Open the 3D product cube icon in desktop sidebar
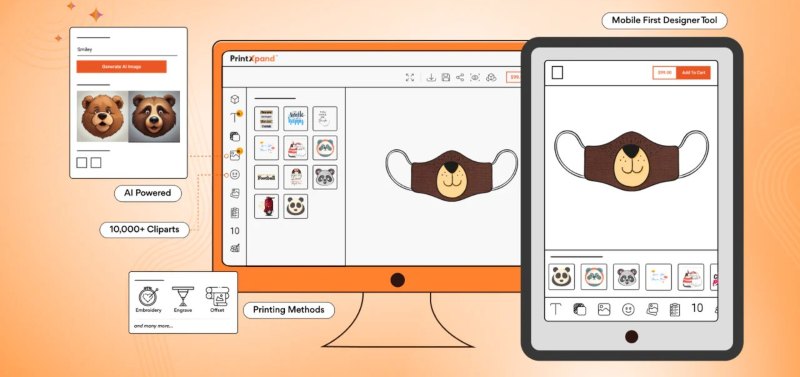Screen dimensions: 800x377 pos(235,99)
